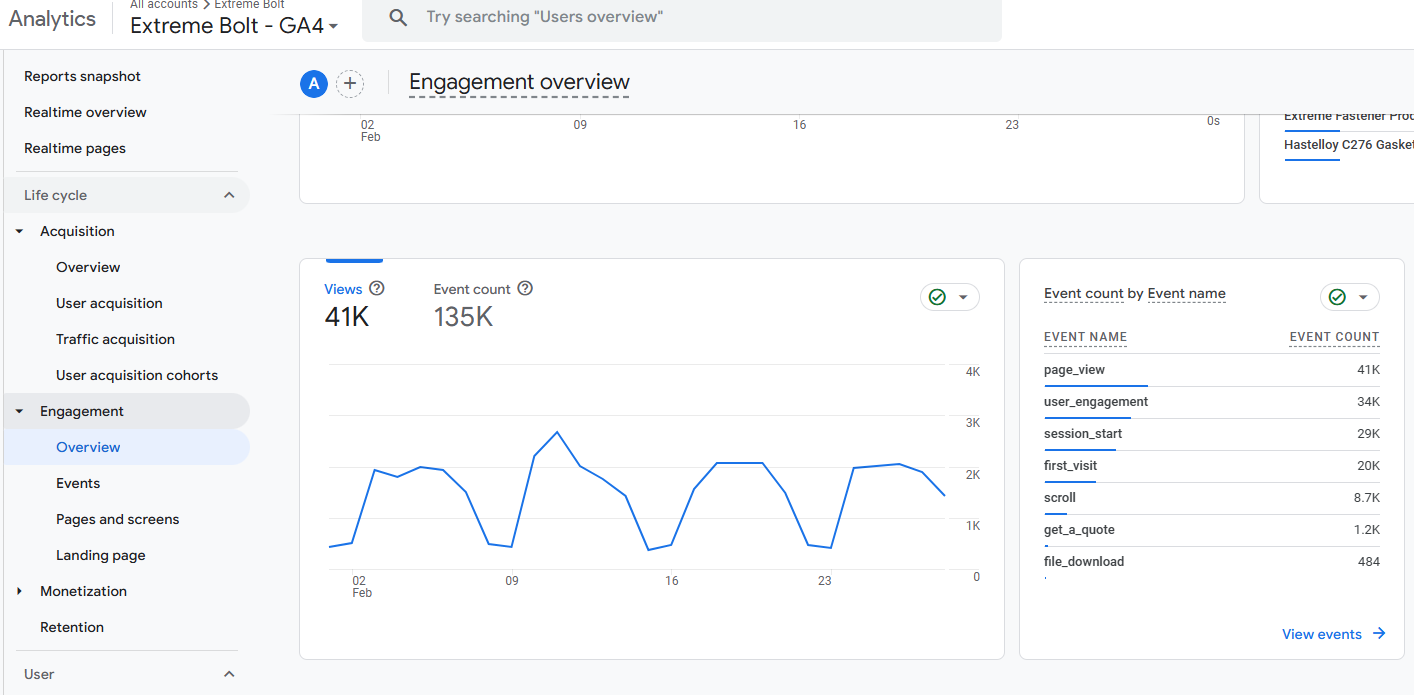Open the Event name card dropdown arrow
The height and width of the screenshot is (695, 1414).
[1363, 297]
